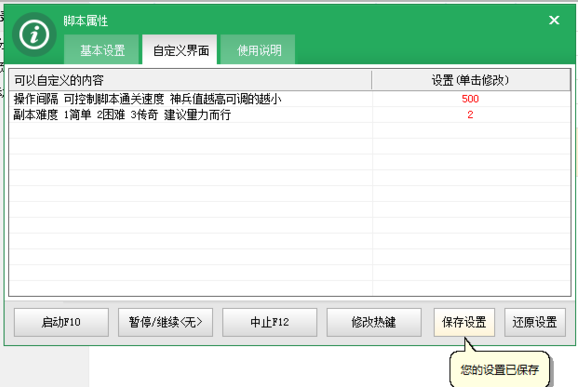Click the 设置(单击修改) column header
The image size is (579, 388).
click(471, 80)
